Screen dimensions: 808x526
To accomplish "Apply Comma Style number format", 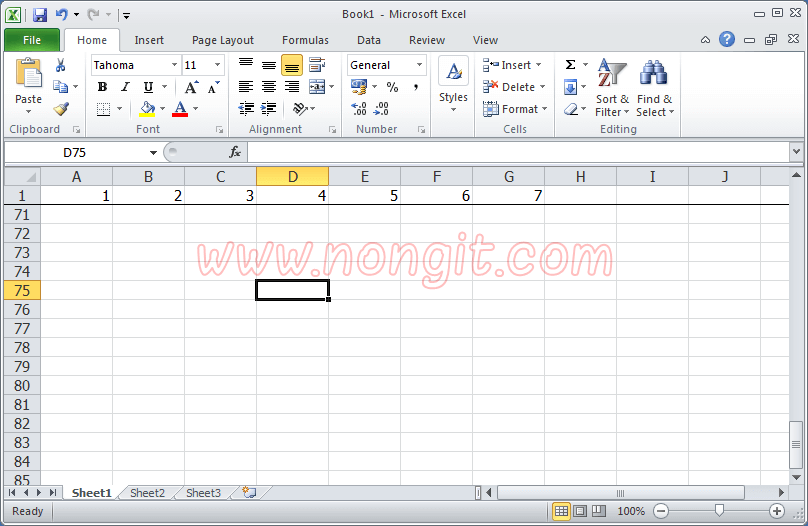I will click(x=415, y=87).
